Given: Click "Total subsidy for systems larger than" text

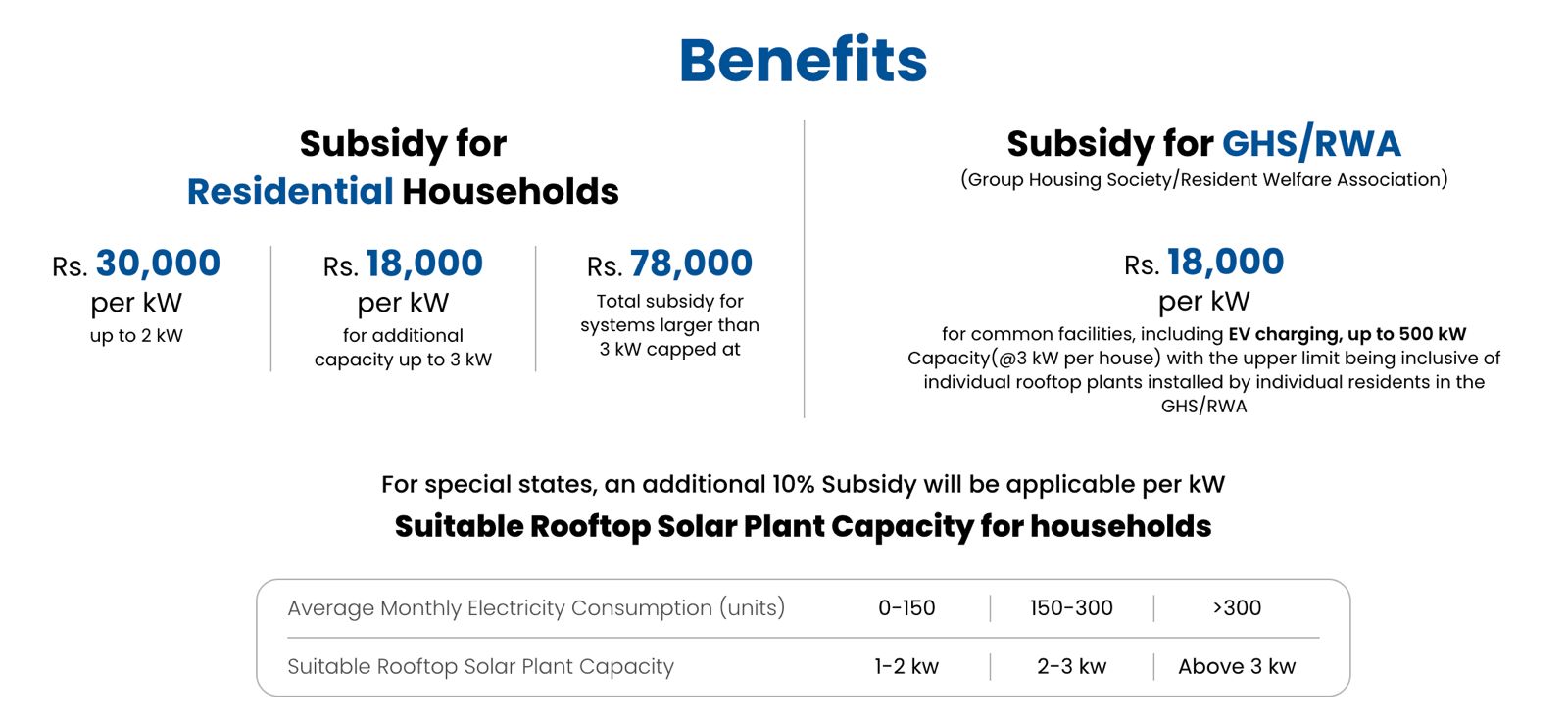Looking at the screenshot, I should (669, 313).
